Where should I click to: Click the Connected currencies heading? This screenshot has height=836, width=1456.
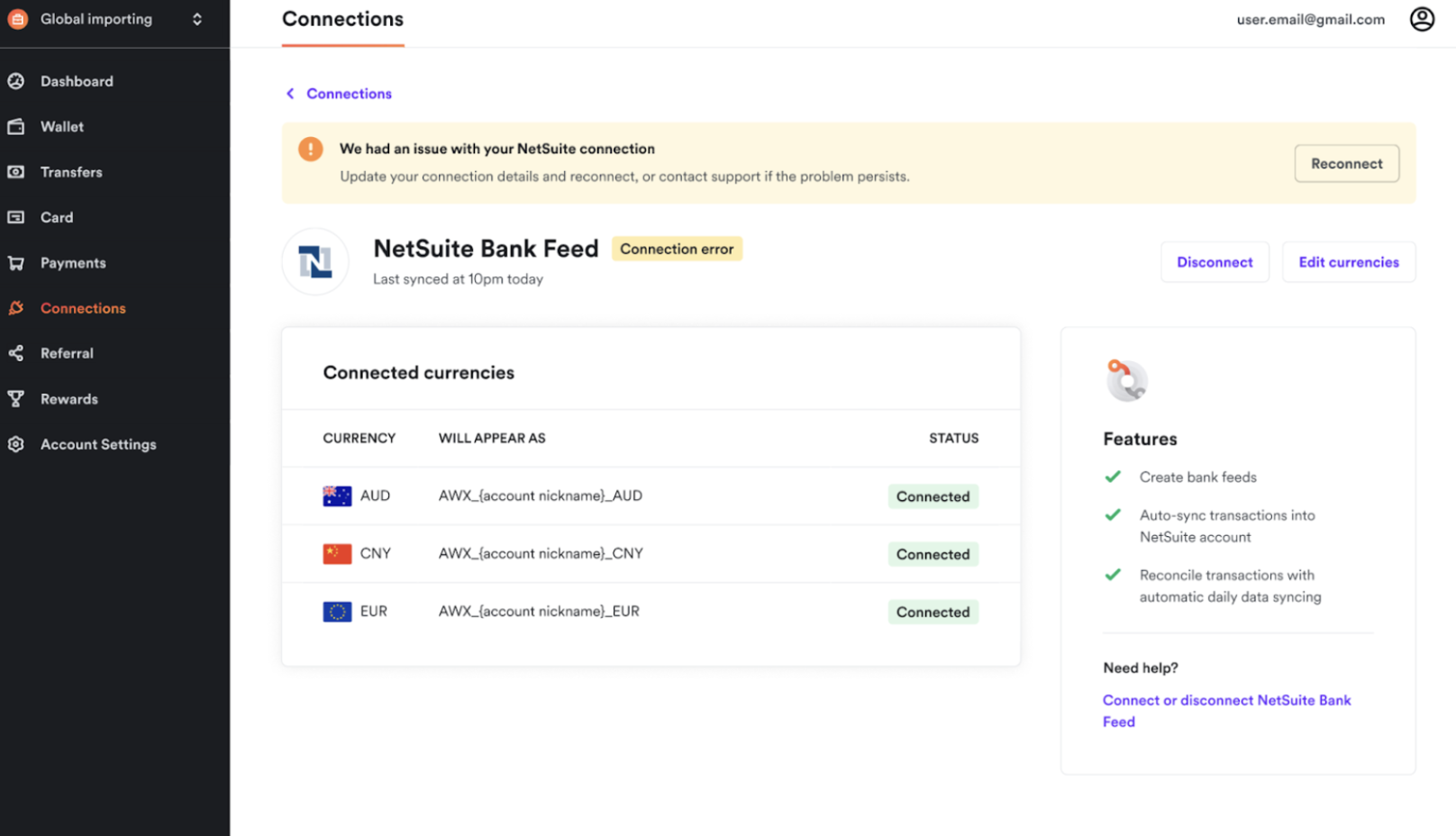[x=418, y=373]
